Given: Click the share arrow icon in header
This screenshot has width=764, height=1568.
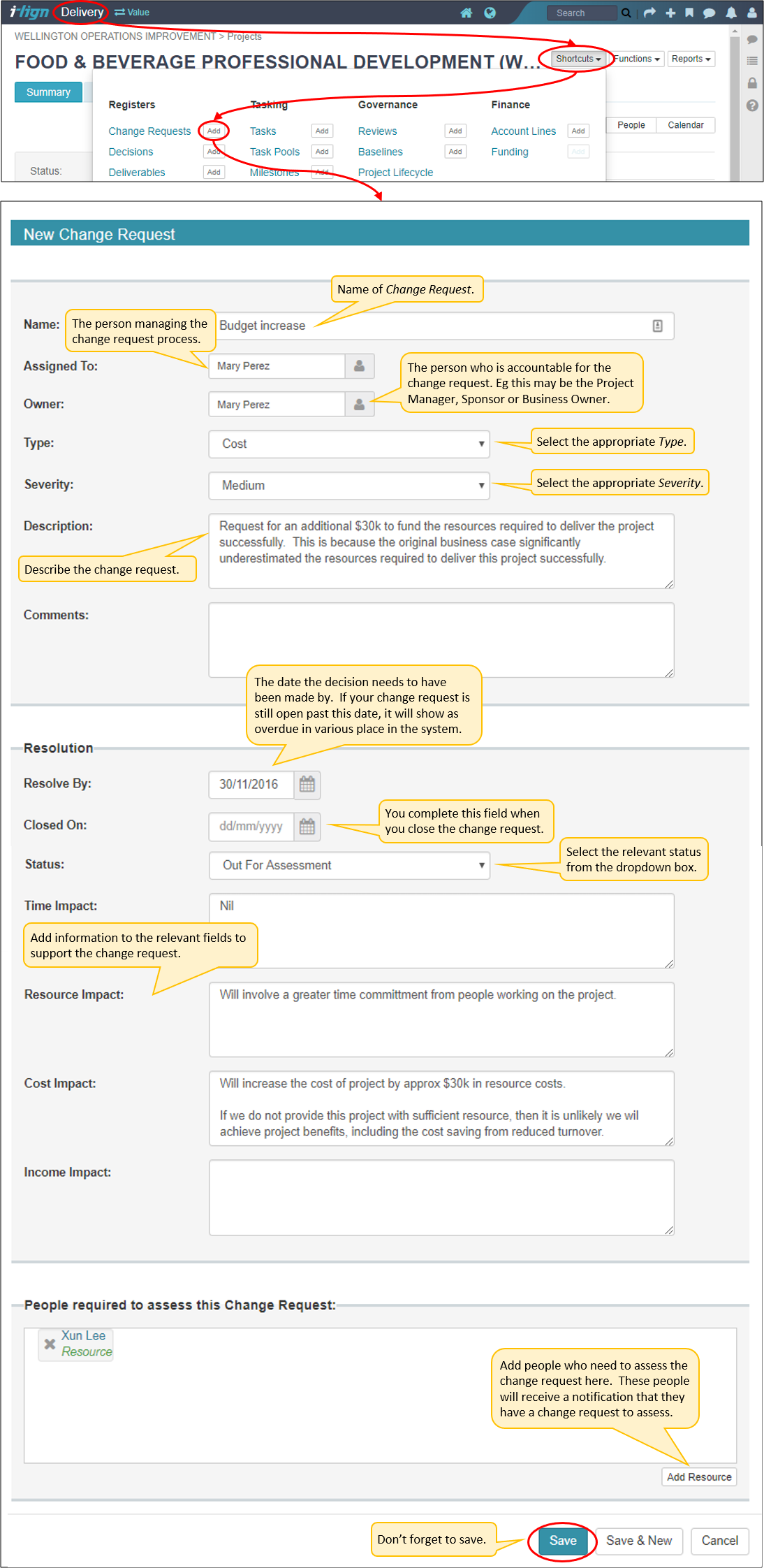Looking at the screenshot, I should (x=649, y=13).
